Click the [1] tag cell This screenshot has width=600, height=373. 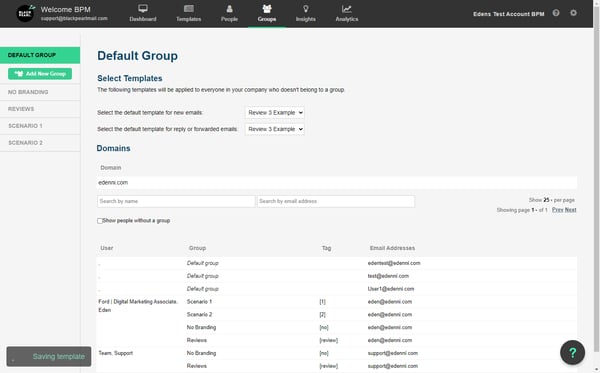coord(323,302)
